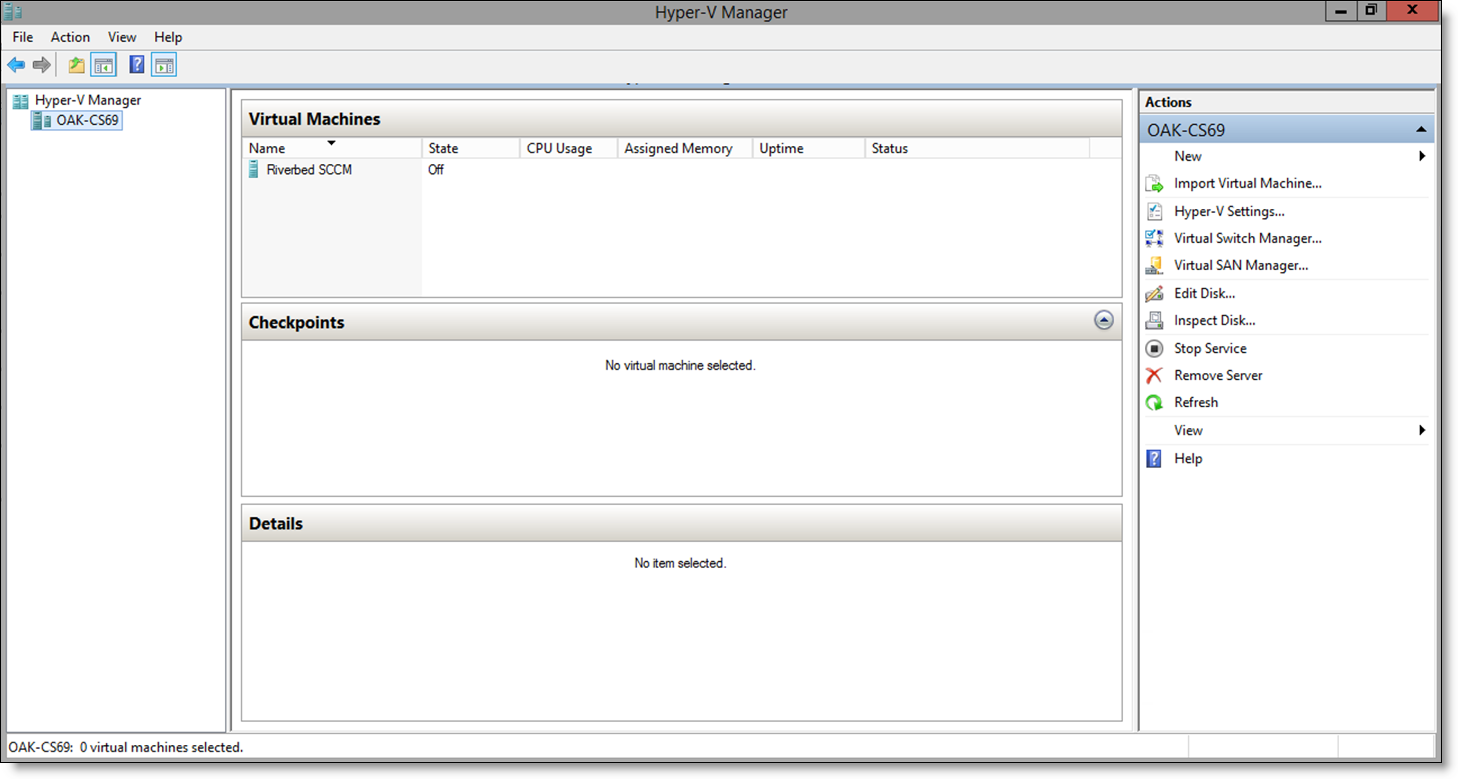
Task: Click the New action label
Action: pyautogui.click(x=1188, y=156)
